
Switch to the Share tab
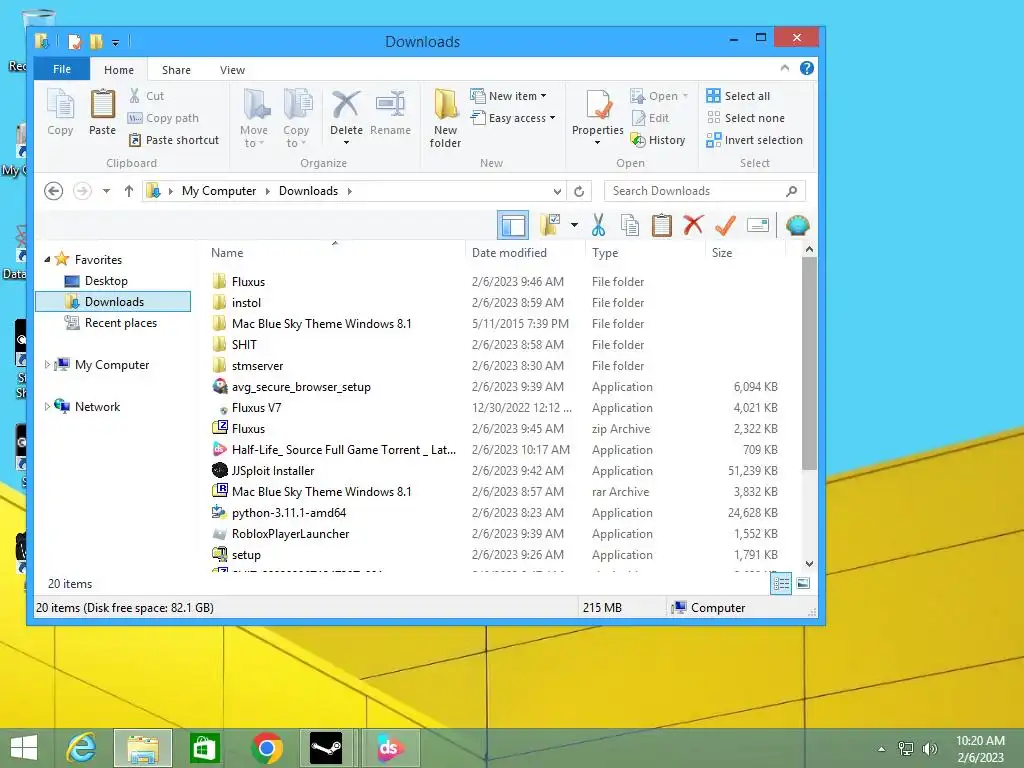(x=176, y=69)
